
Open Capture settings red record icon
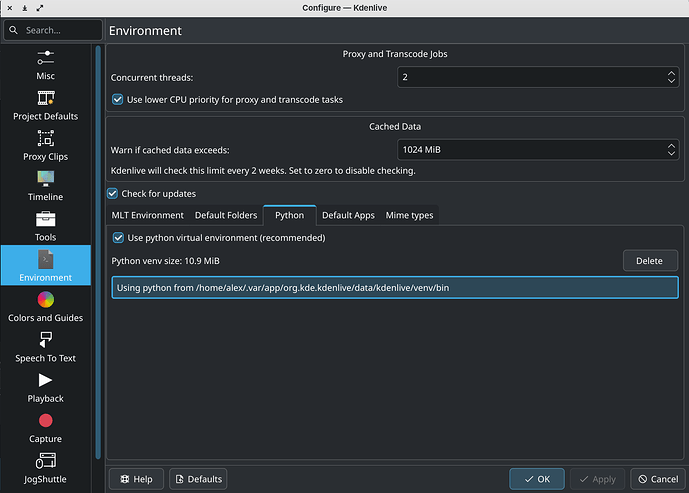click(46, 420)
